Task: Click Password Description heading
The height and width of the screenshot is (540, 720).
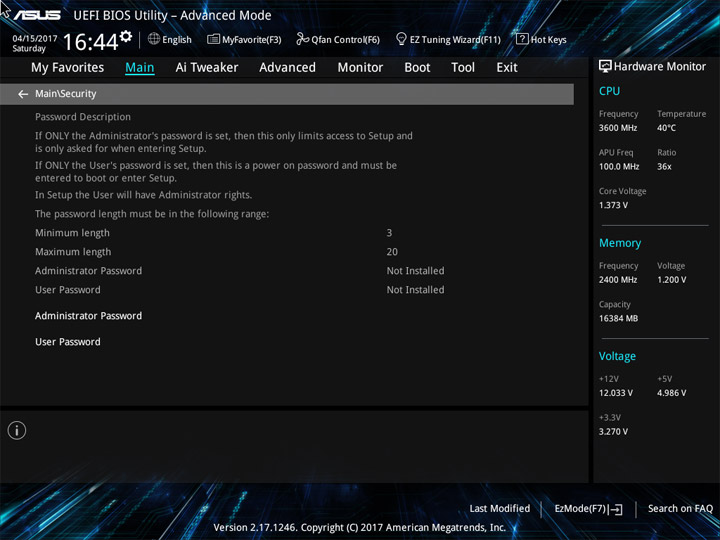Action: [83, 117]
